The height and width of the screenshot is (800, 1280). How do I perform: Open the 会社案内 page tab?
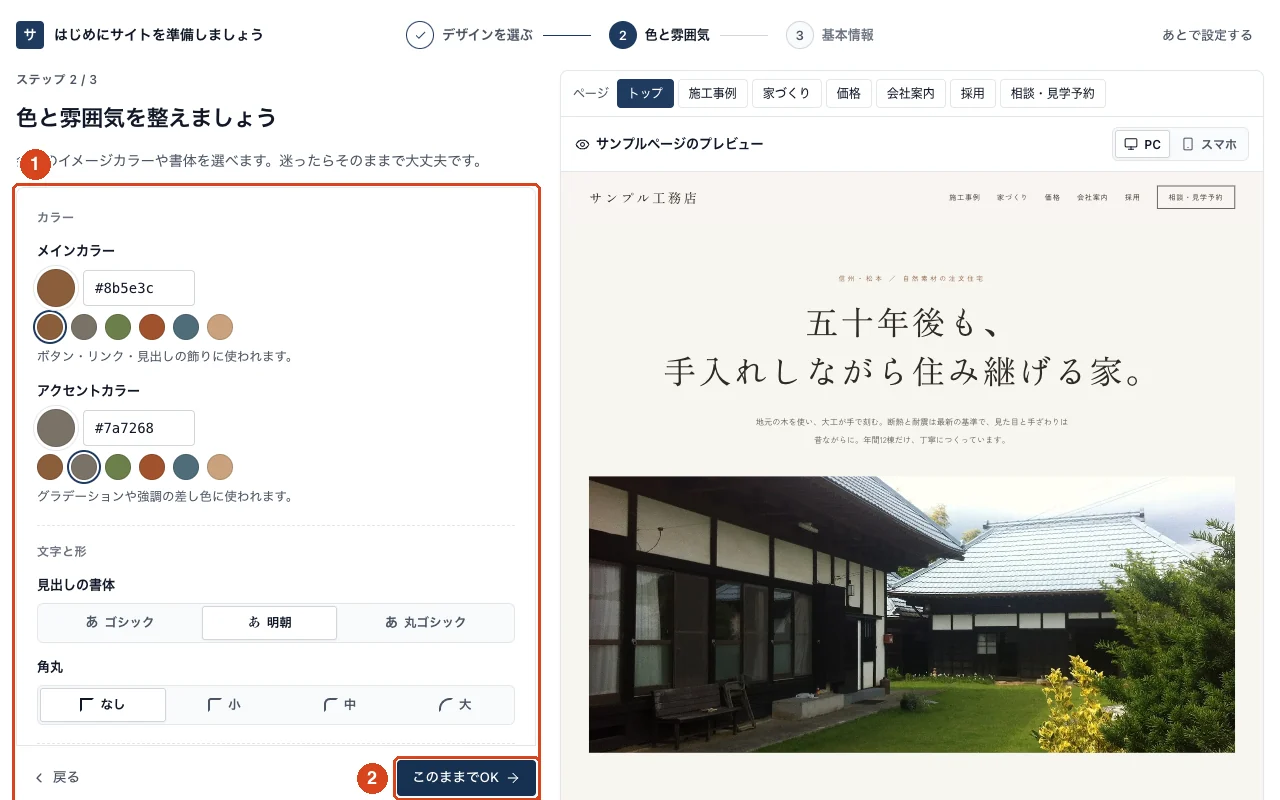point(911,93)
